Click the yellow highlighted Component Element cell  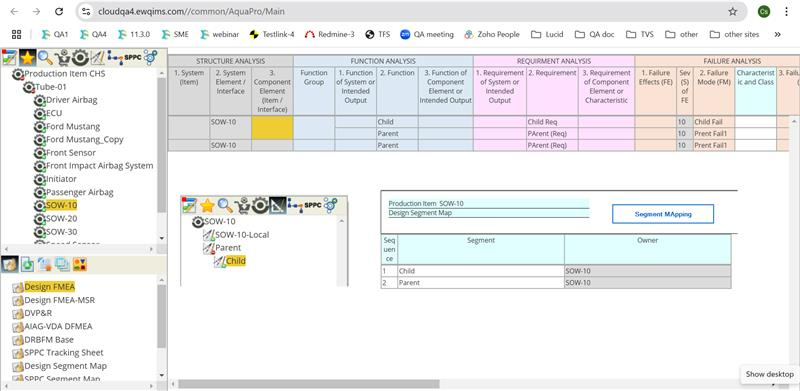272,128
